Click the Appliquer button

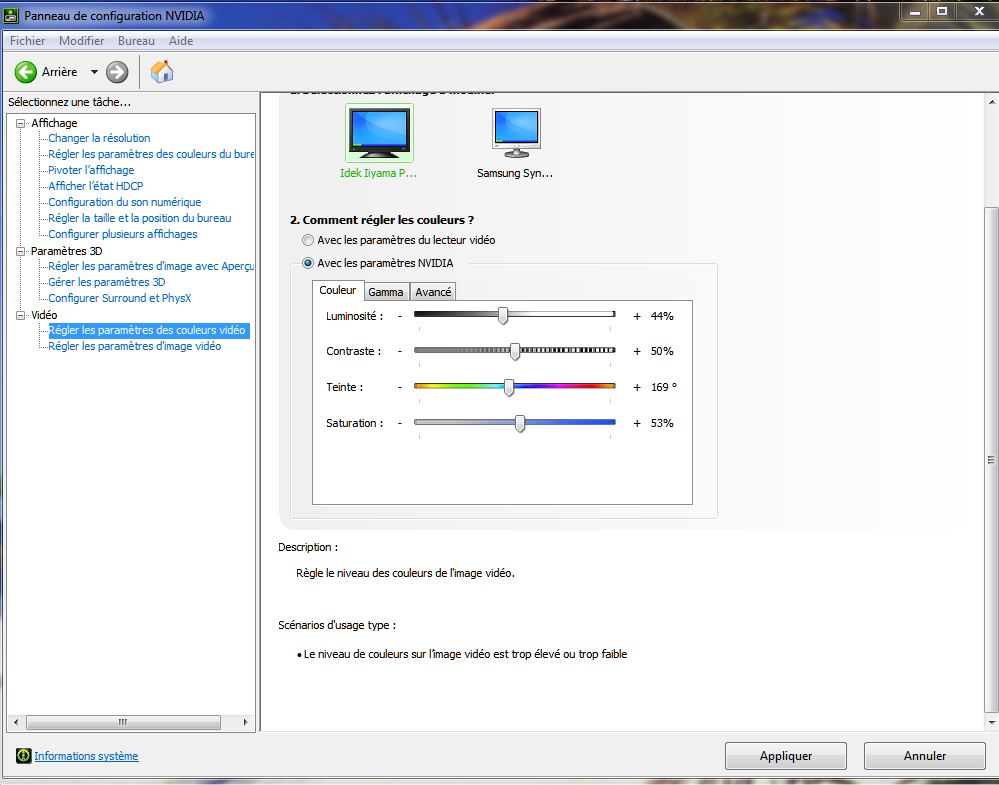coord(786,756)
